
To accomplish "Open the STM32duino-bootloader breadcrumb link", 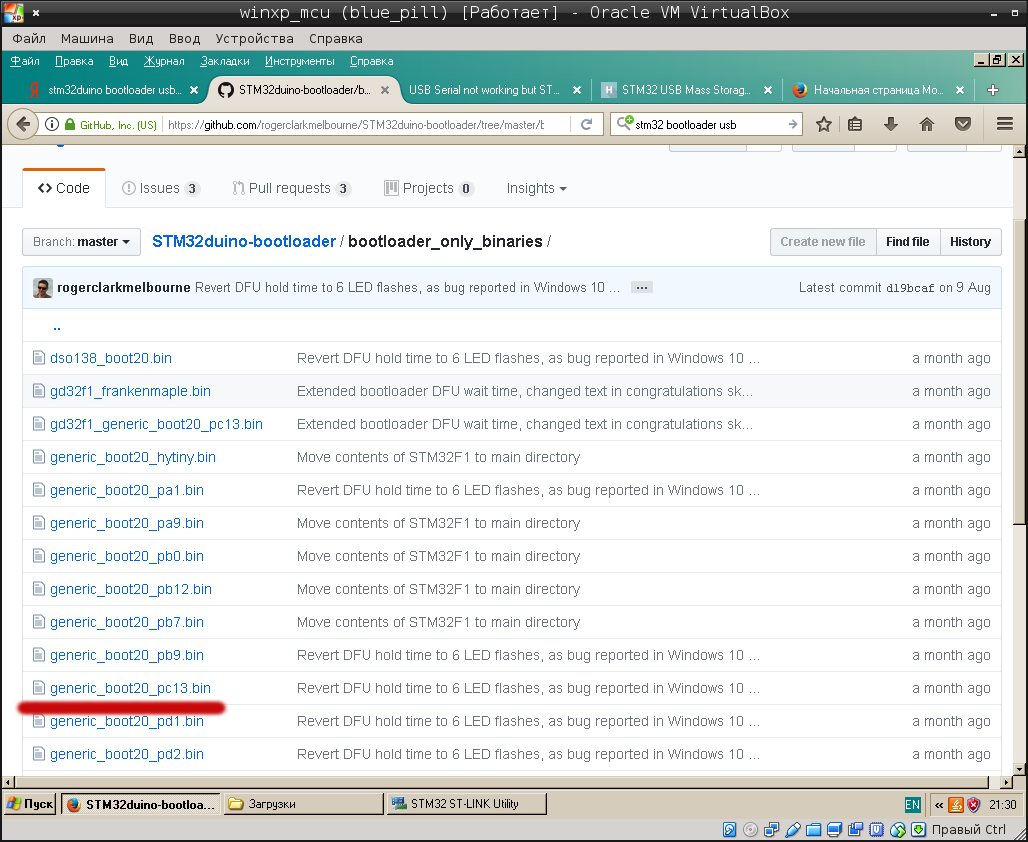I will pyautogui.click(x=244, y=241).
